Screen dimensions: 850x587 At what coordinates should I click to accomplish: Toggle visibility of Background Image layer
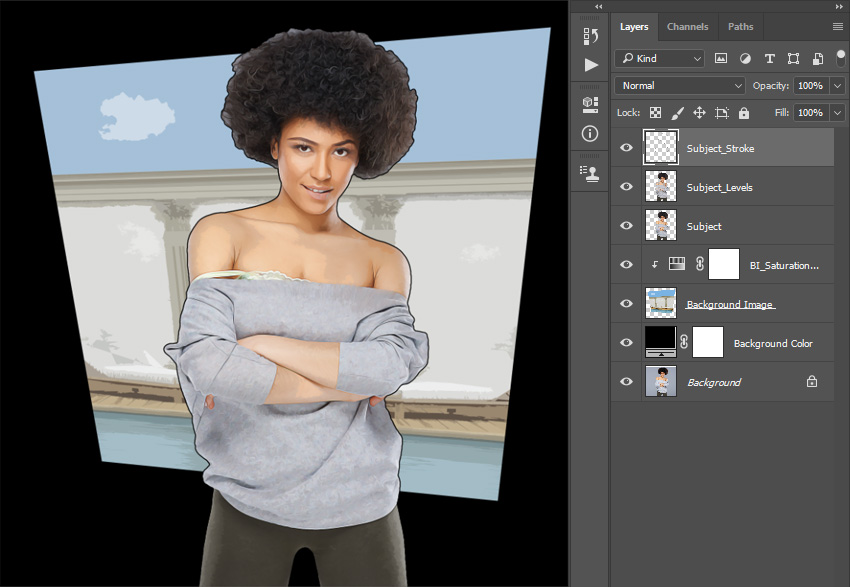[627, 304]
